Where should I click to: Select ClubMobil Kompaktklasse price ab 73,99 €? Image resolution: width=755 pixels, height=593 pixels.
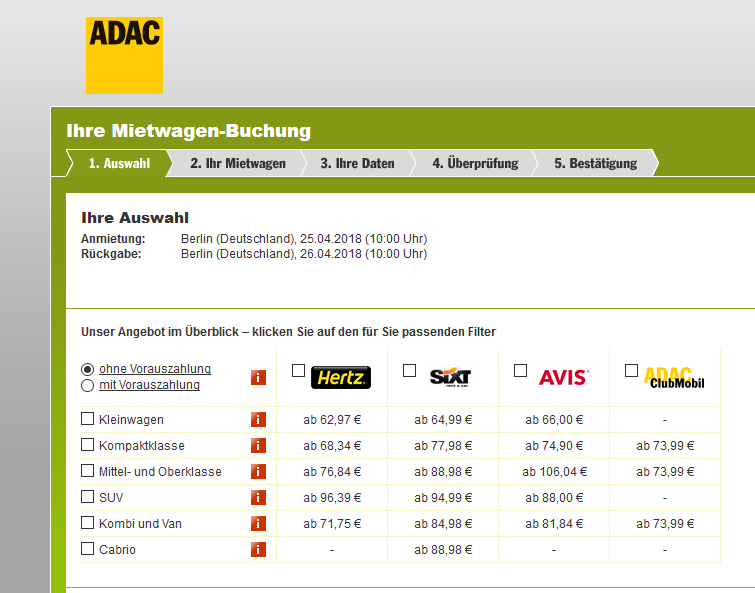pos(665,446)
